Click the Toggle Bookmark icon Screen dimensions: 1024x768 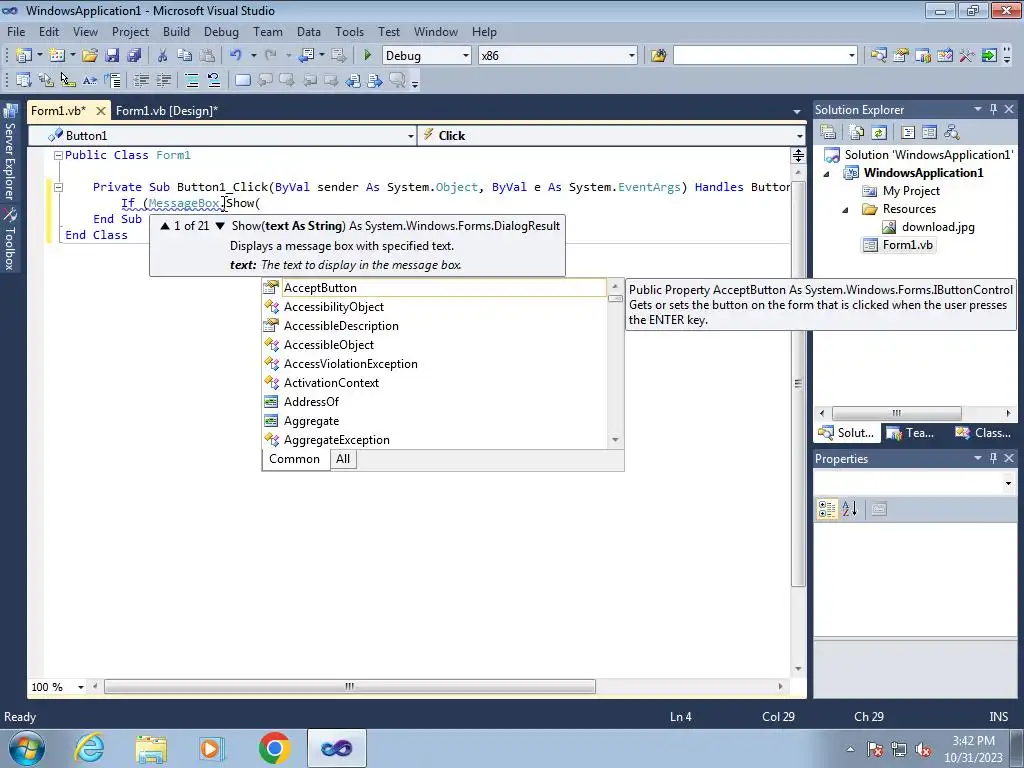pos(242,80)
